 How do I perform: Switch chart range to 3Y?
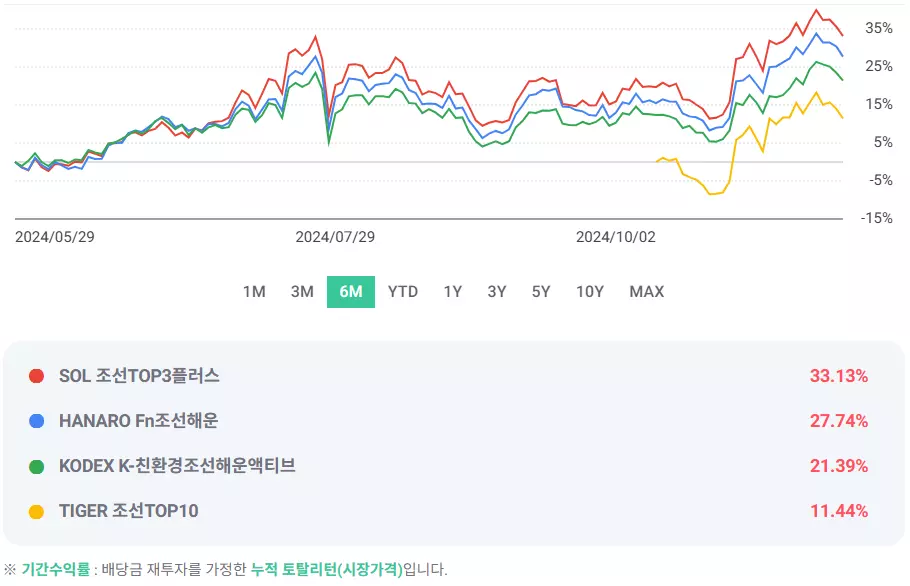[x=497, y=292]
